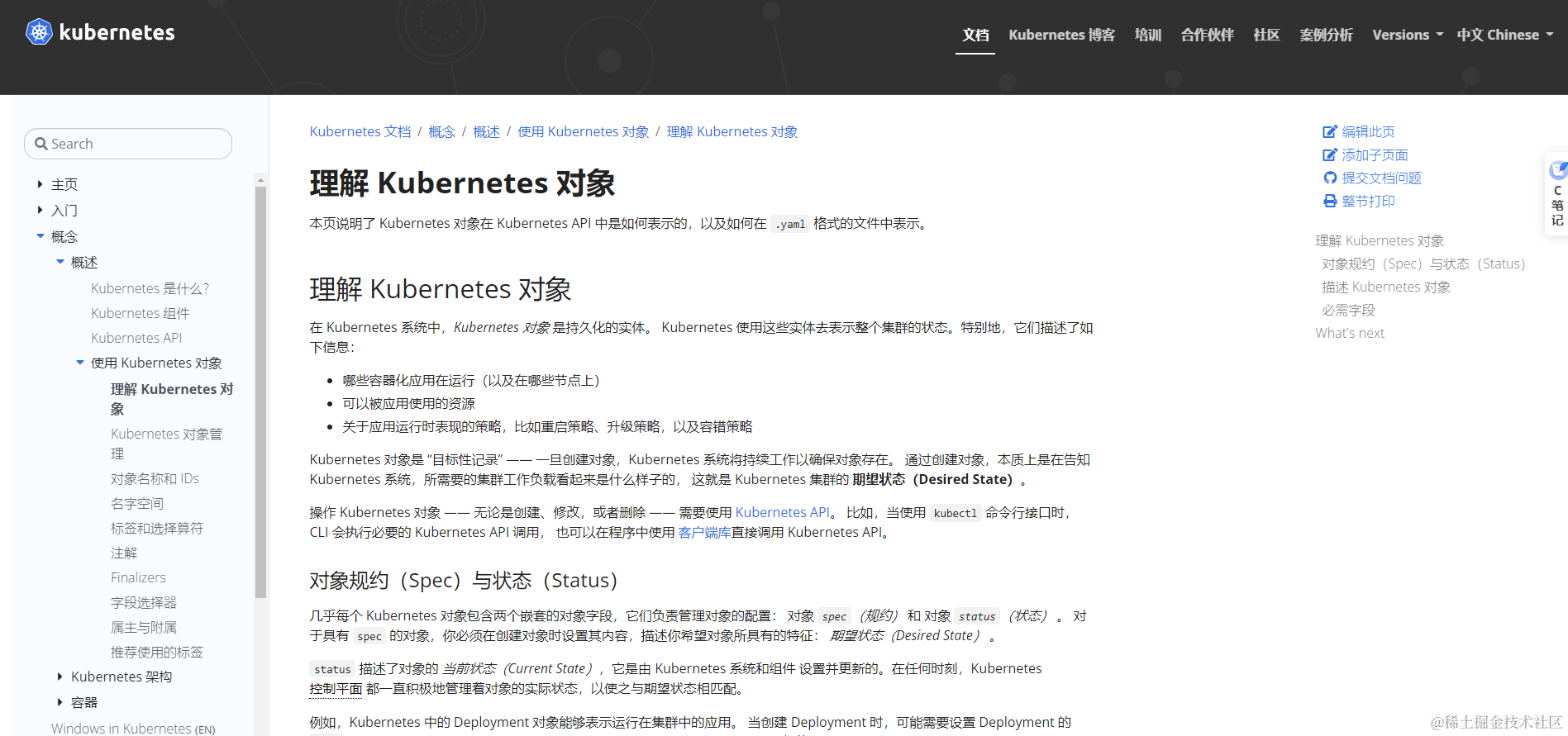The image size is (1568, 736).
Task: Open the Versions dropdown
Action: (1408, 35)
